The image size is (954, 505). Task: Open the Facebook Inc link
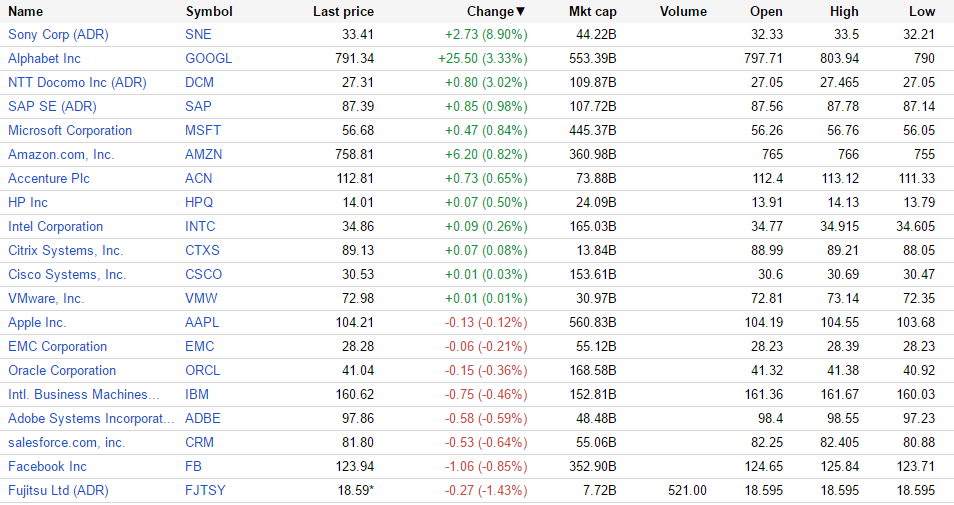47,466
